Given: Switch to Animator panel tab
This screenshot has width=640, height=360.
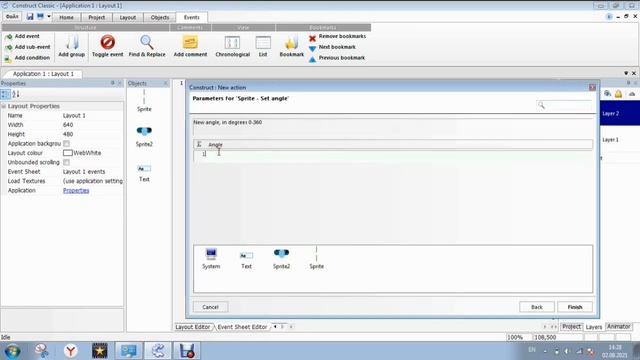Looking at the screenshot, I should coord(618,327).
